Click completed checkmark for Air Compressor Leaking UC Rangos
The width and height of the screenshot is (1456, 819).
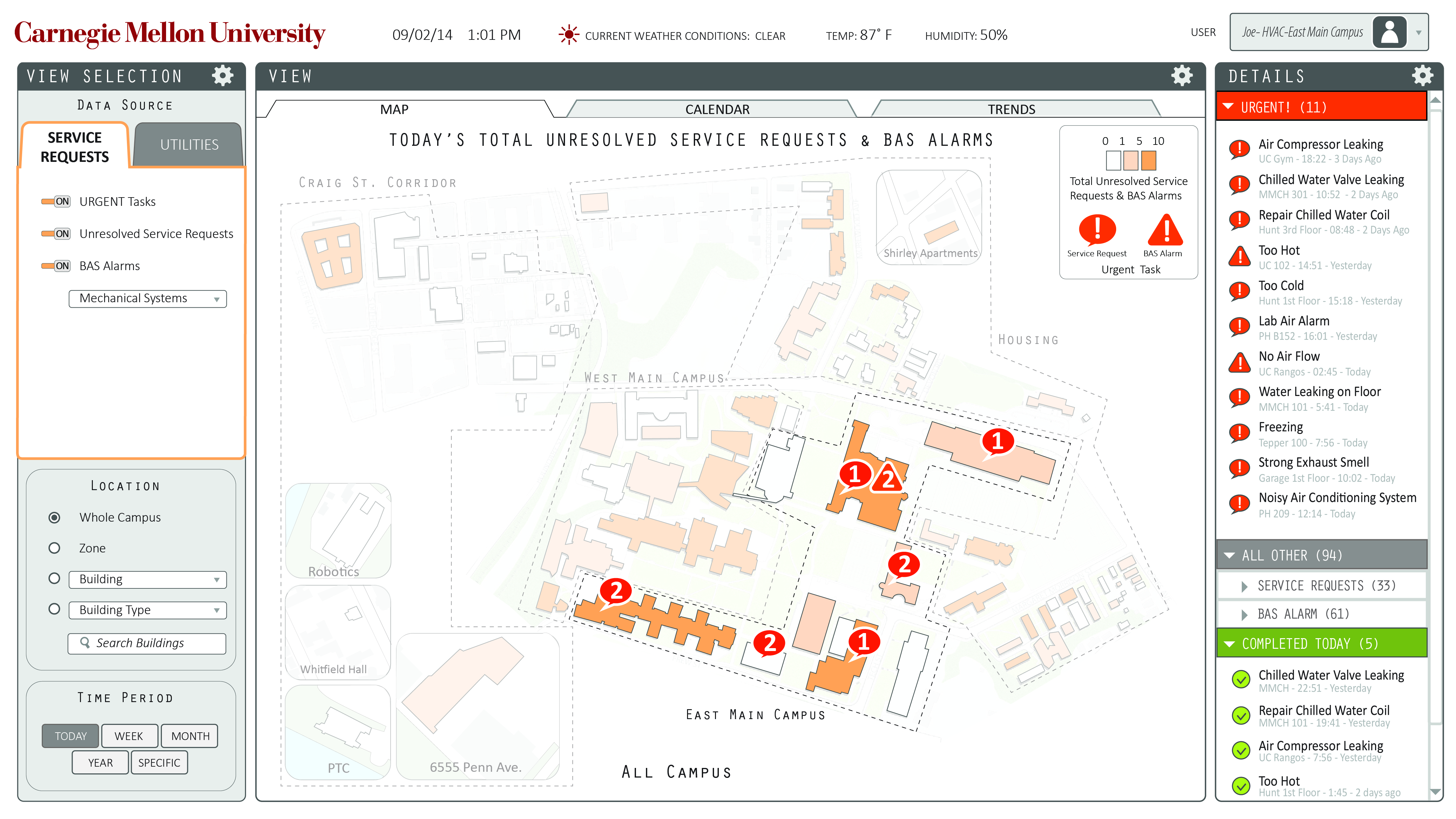(1241, 750)
